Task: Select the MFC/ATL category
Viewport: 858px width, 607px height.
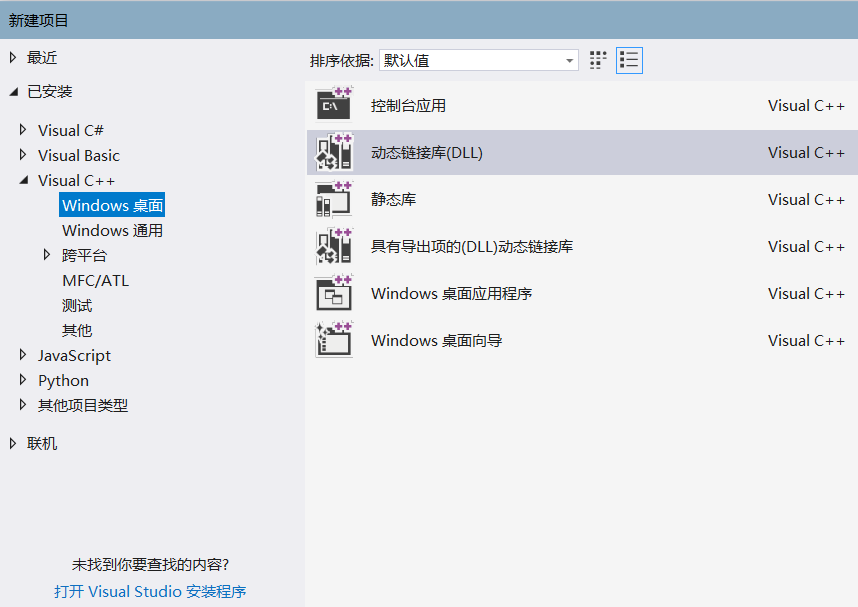Action: (91, 280)
